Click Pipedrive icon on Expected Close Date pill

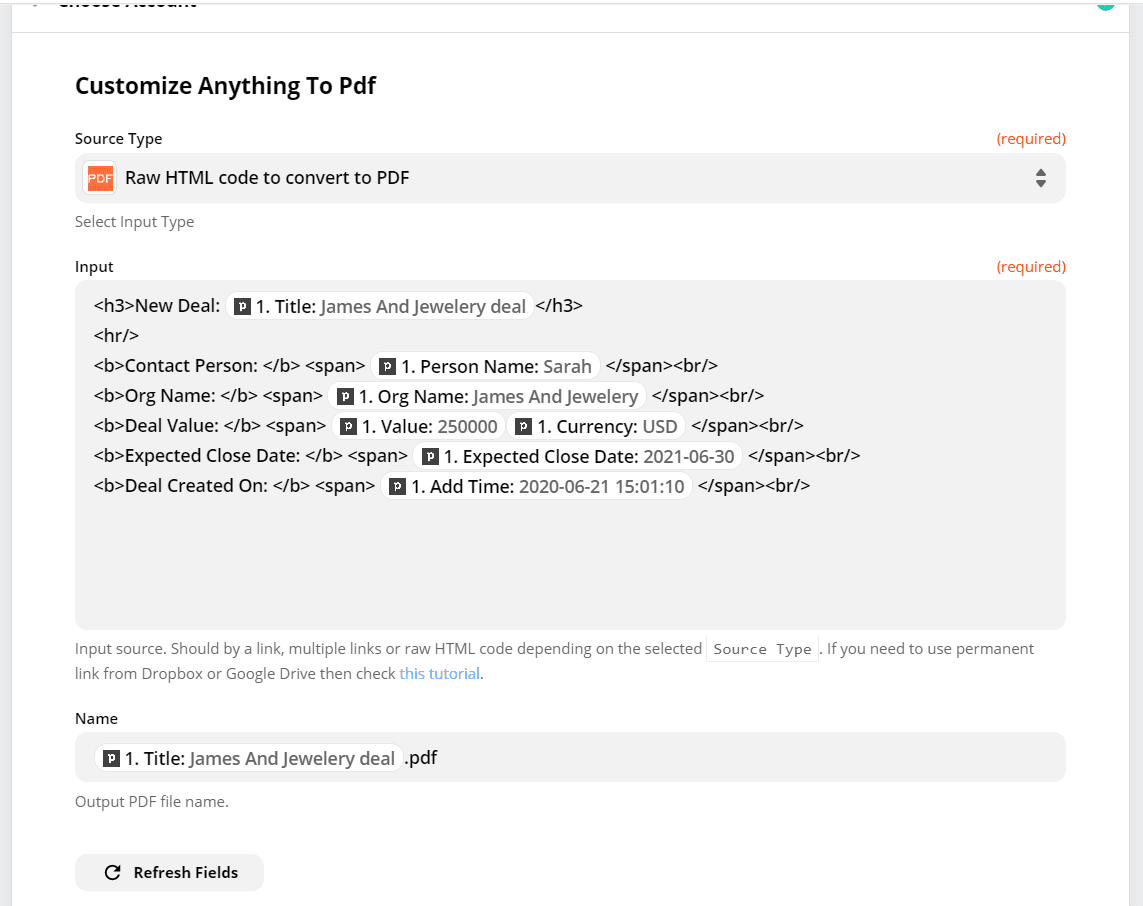[x=430, y=457]
